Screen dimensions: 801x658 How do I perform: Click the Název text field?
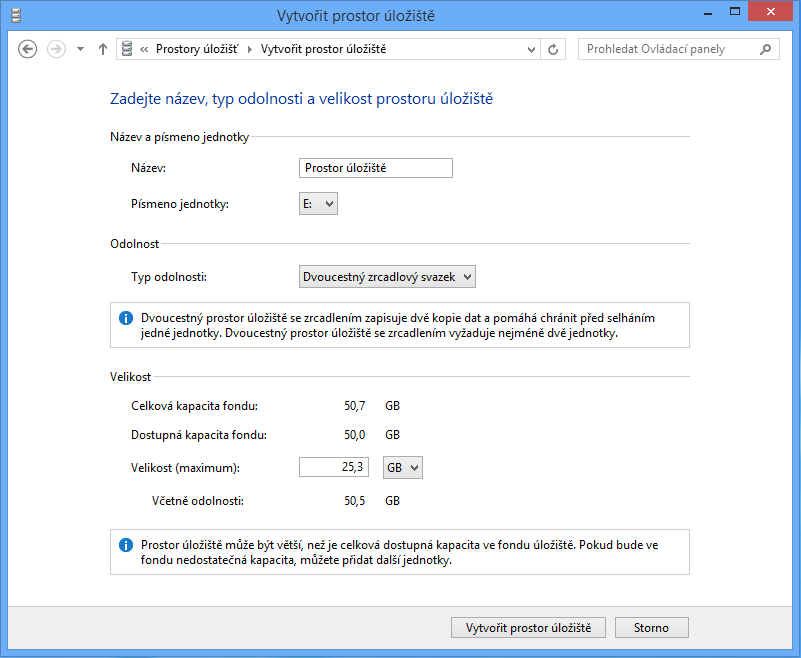coord(376,168)
